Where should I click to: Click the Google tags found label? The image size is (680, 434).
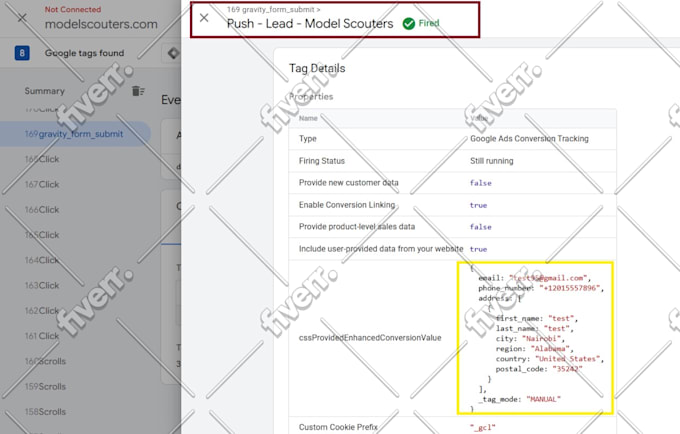point(84,53)
